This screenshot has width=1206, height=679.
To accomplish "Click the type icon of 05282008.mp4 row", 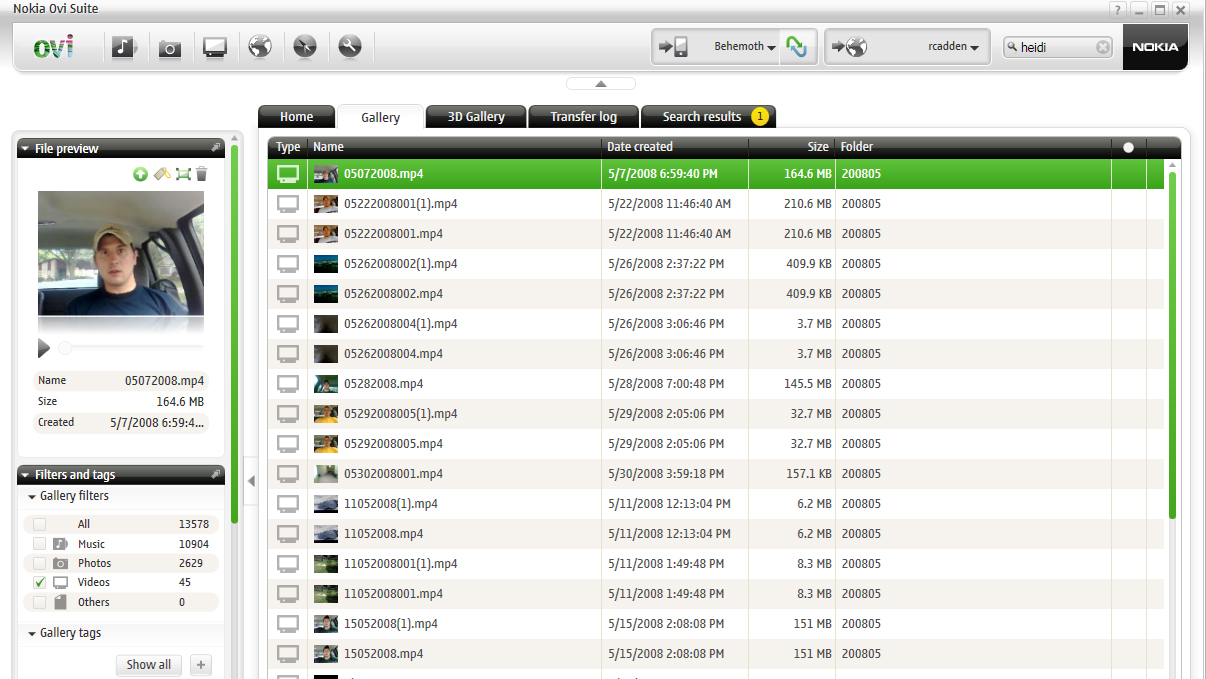I will tap(288, 384).
